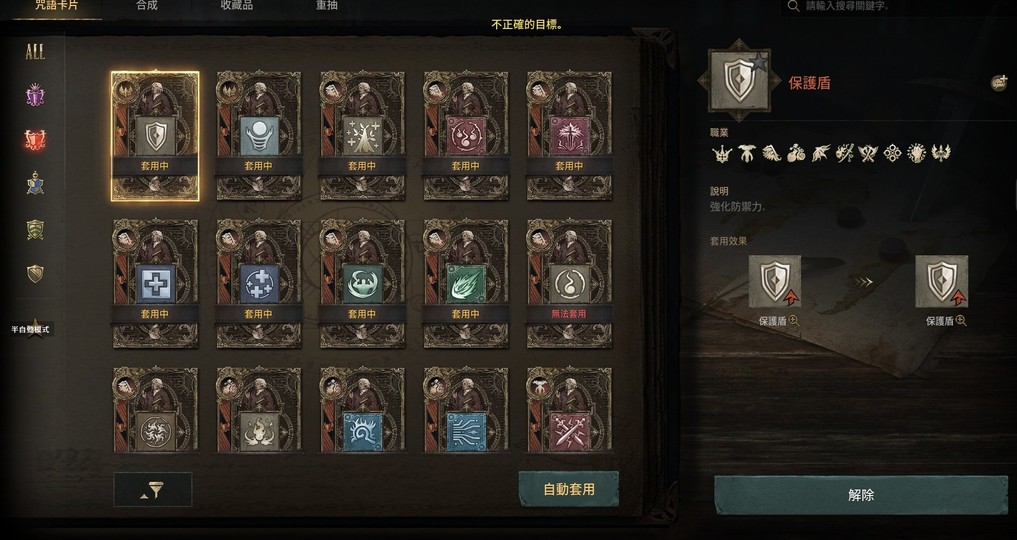Screen dimensions: 1017x540
Task: Click the 解除 button
Action: pyautogui.click(x=861, y=495)
